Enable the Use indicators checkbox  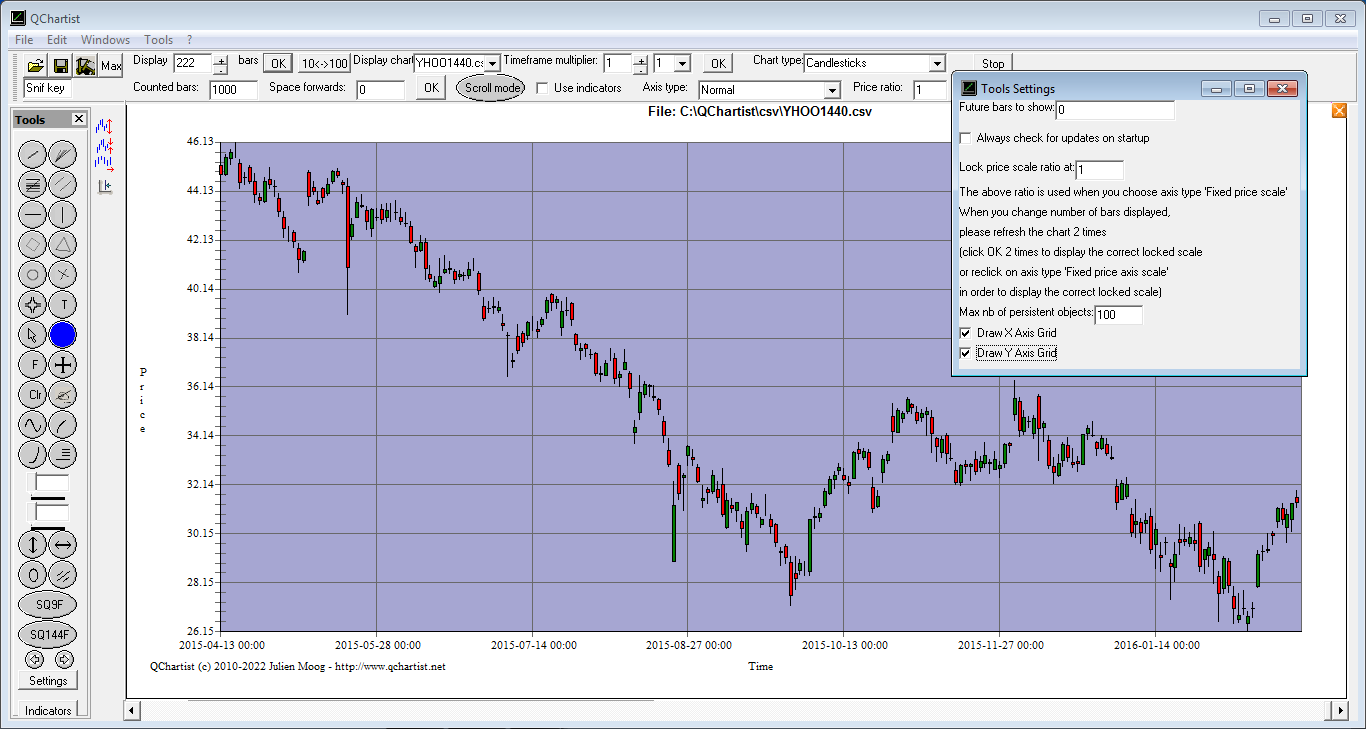[x=543, y=88]
